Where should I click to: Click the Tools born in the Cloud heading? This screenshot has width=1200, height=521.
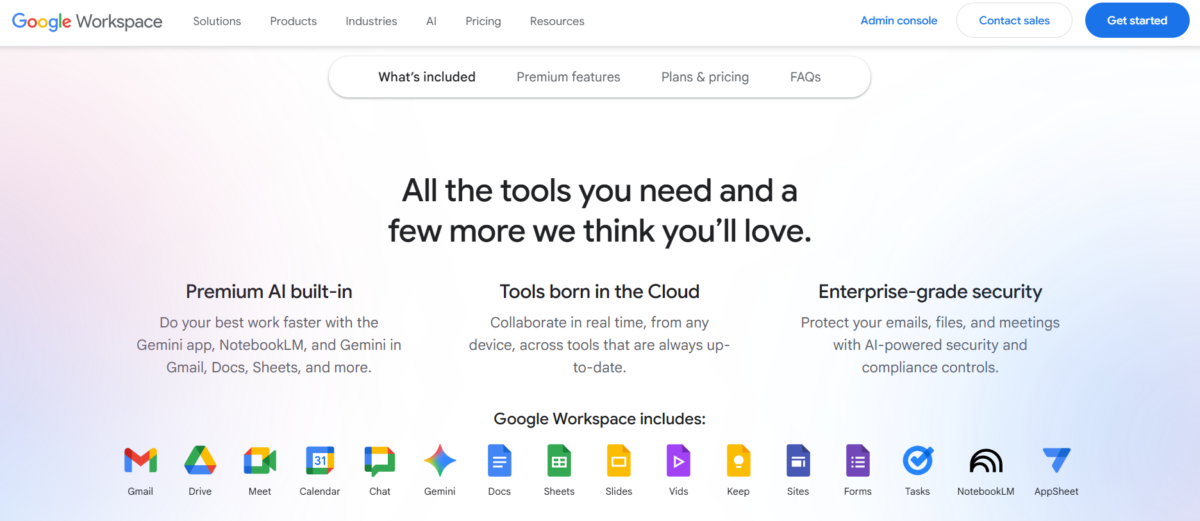click(600, 292)
